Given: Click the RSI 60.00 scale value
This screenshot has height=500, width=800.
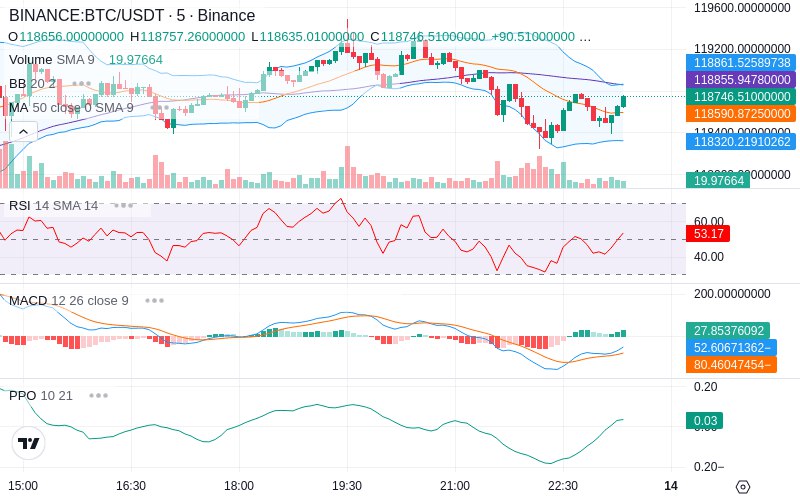Looking at the screenshot, I should click(709, 221).
